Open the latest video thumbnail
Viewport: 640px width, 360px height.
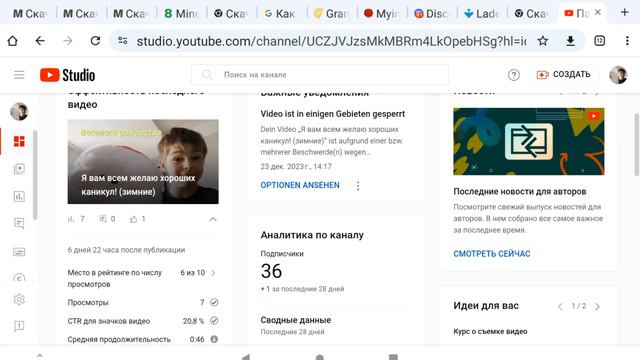143,162
